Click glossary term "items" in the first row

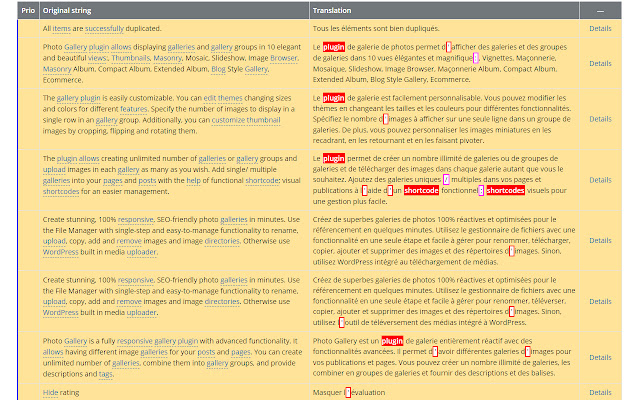click(x=62, y=29)
